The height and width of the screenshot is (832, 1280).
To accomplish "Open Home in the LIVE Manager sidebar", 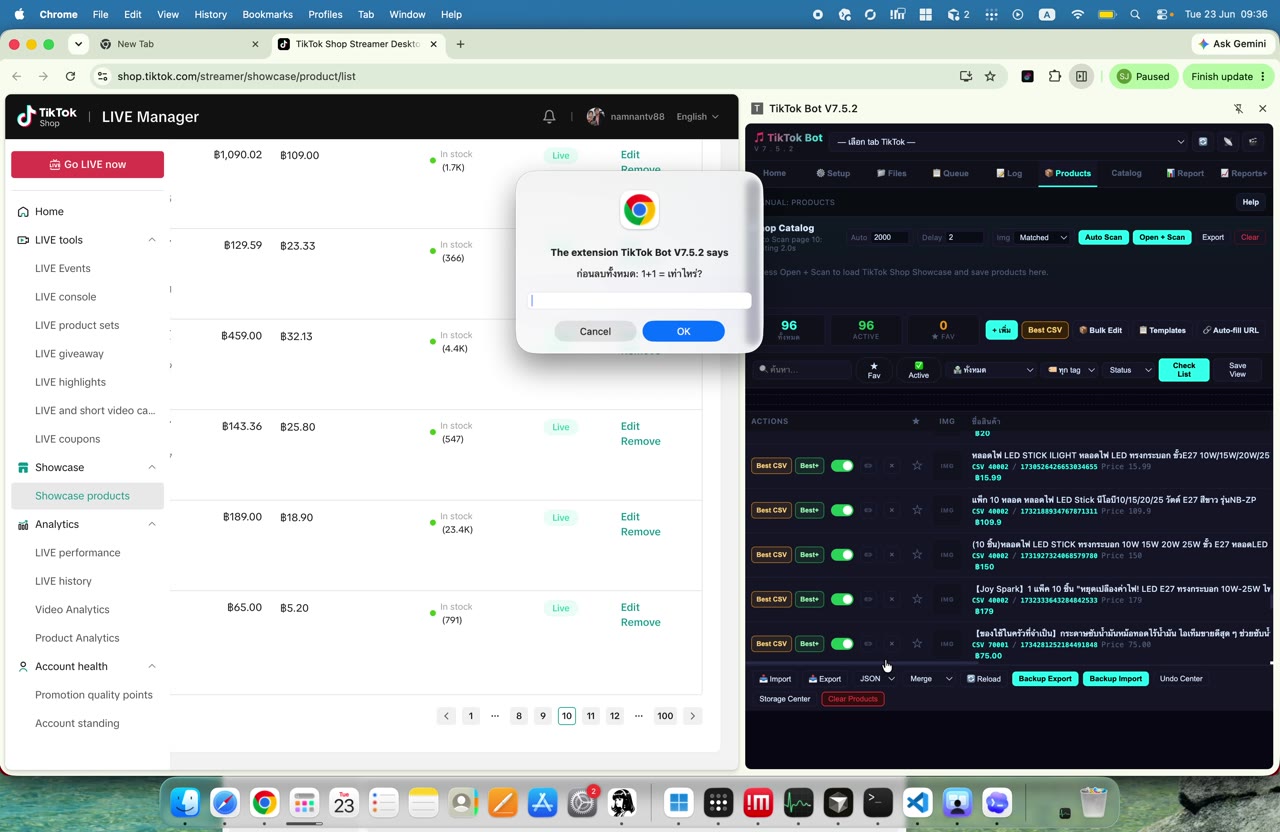I will pos(49,211).
